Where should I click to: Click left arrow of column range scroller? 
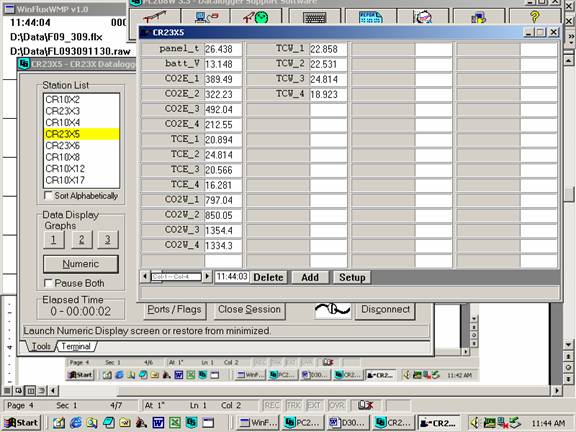coord(145,276)
